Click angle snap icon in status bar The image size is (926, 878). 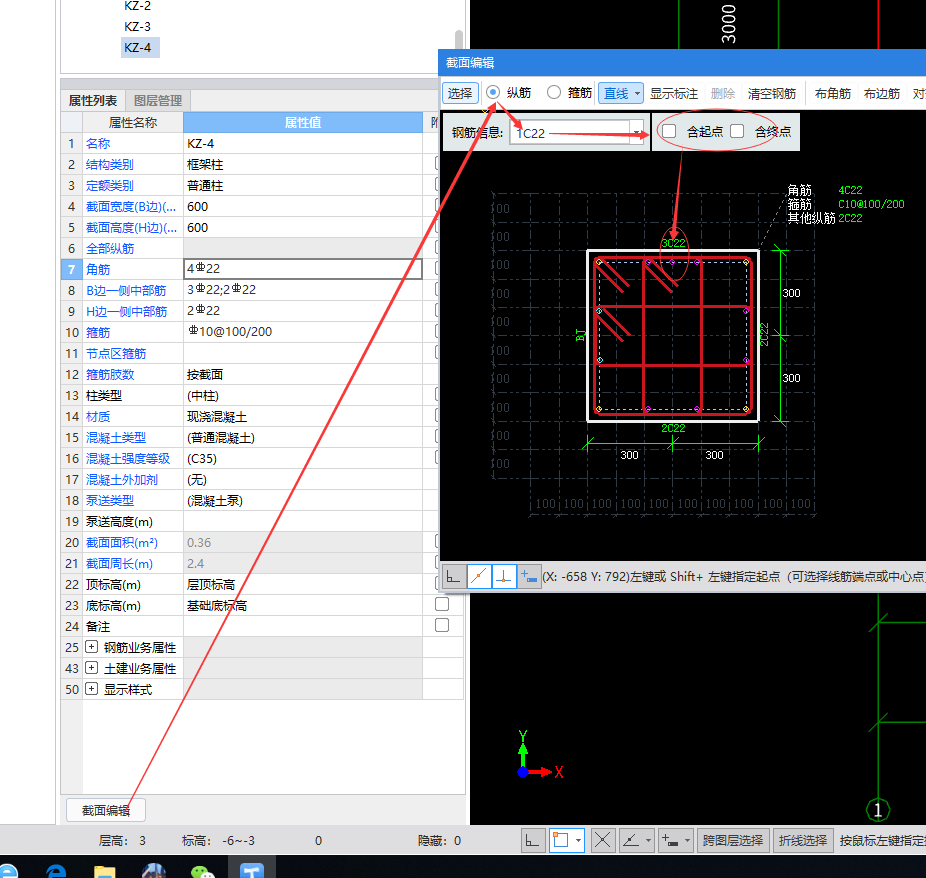click(x=631, y=840)
